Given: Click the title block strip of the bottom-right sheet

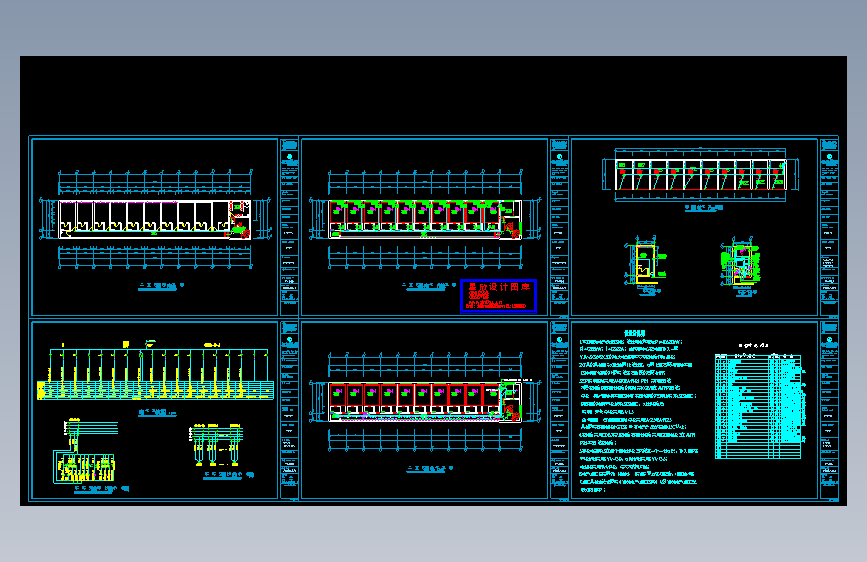Looking at the screenshot, I should click(829, 410).
